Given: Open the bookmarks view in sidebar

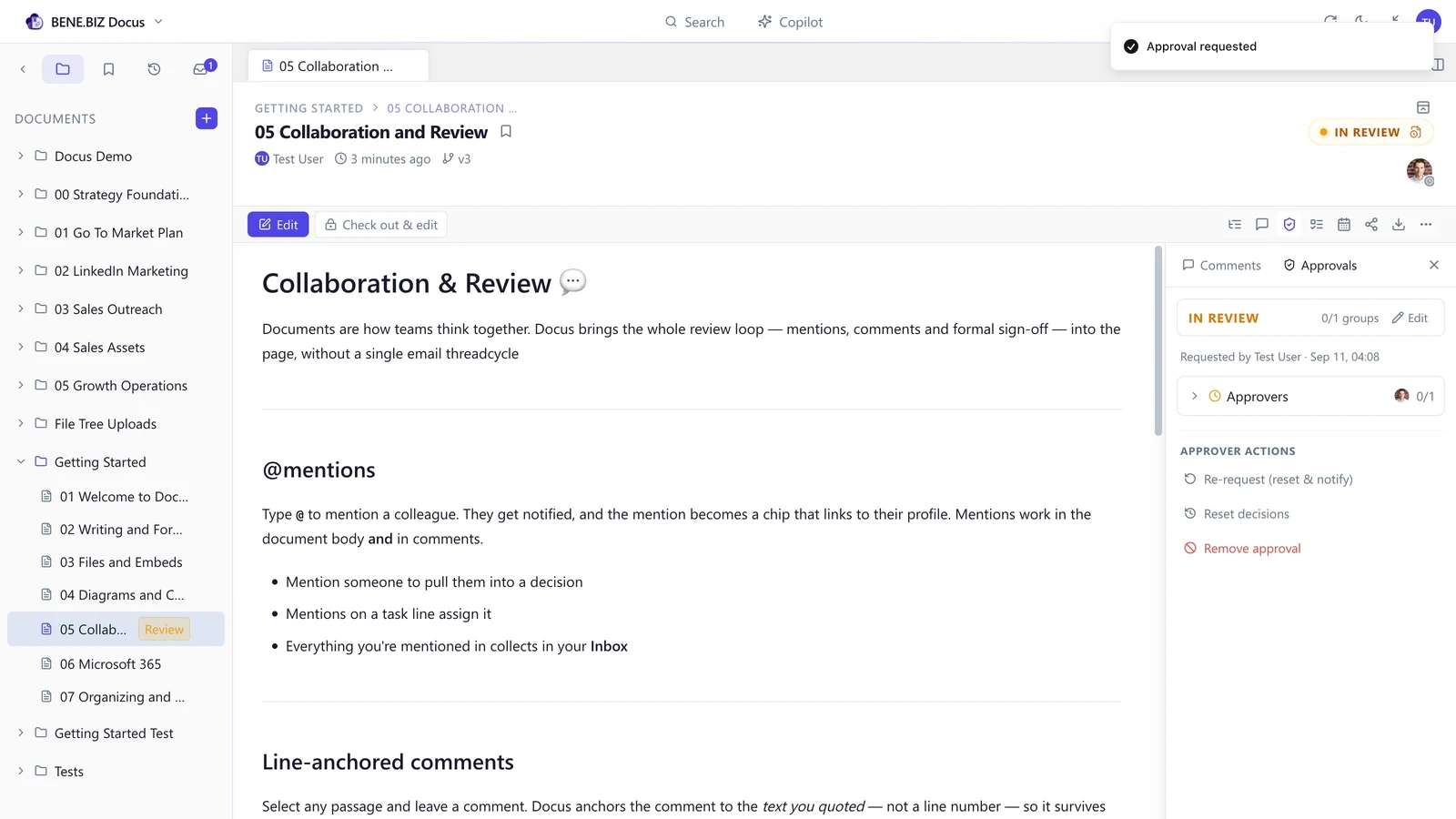Looking at the screenshot, I should [x=108, y=69].
